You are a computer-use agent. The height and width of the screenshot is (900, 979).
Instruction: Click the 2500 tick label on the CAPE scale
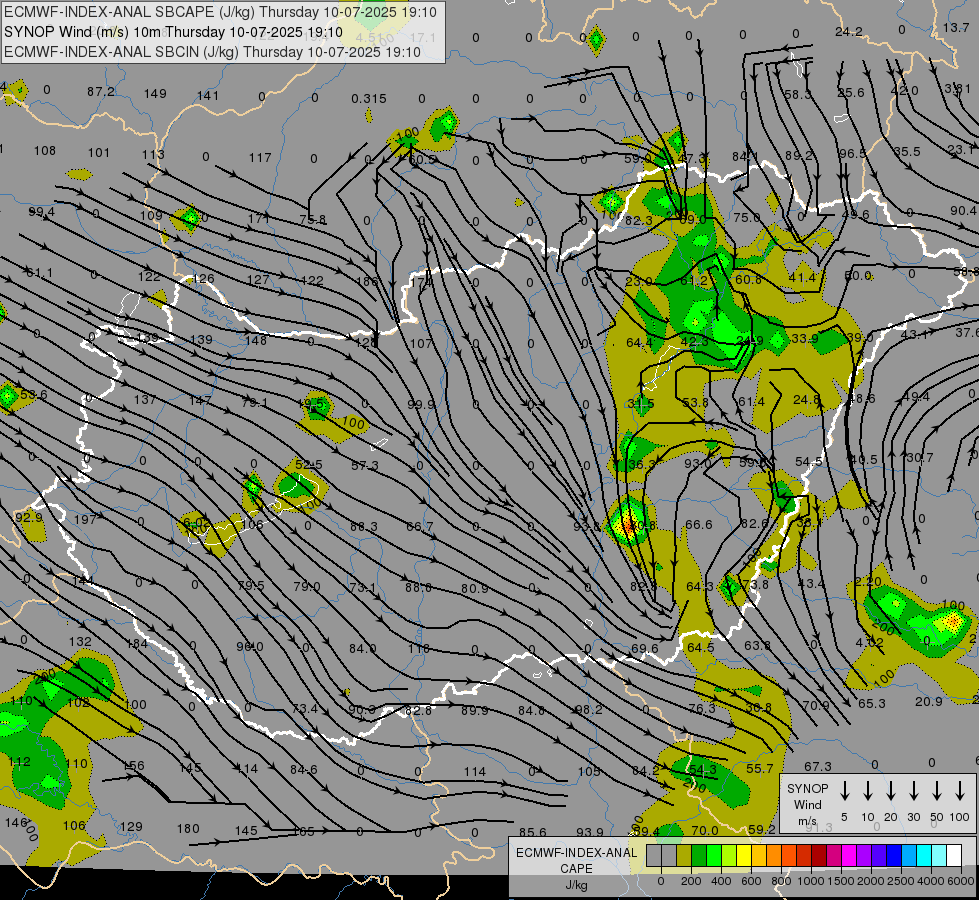901,881
